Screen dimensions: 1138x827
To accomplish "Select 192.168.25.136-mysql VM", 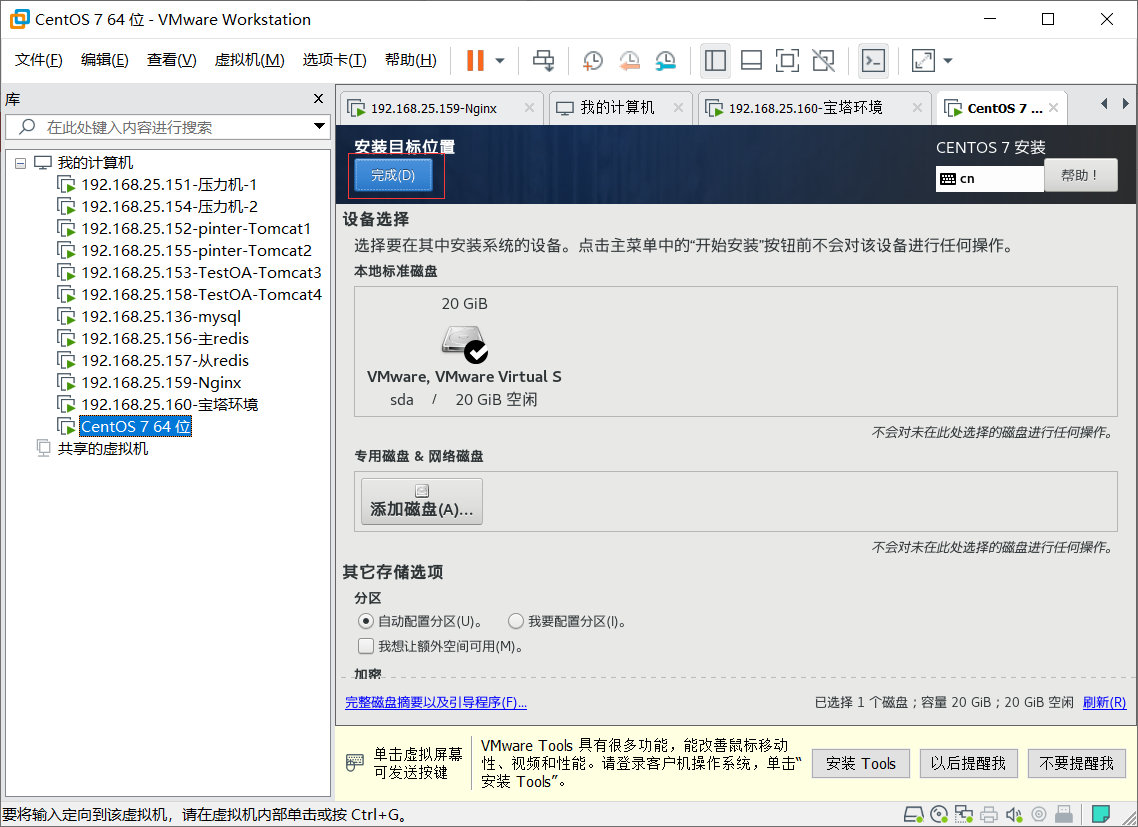I will point(160,317).
